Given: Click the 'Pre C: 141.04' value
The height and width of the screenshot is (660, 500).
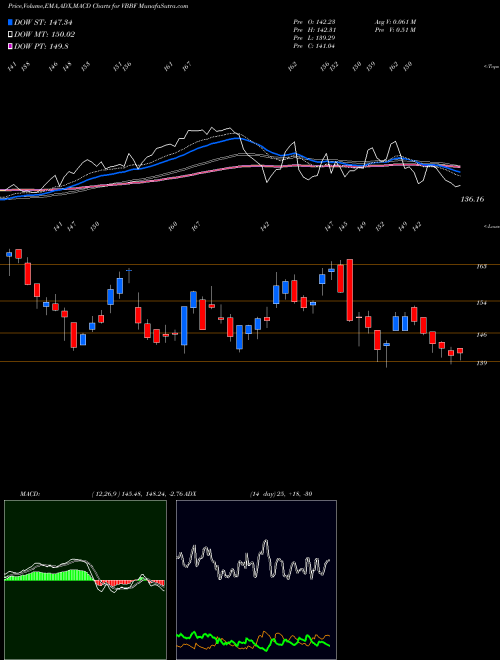Looking at the screenshot, I should click(314, 46).
